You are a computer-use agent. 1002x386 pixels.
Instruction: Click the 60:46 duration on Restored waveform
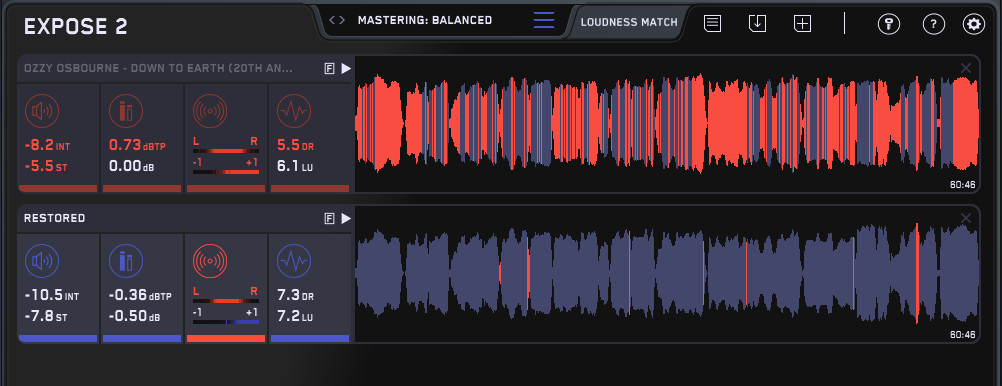tap(962, 334)
